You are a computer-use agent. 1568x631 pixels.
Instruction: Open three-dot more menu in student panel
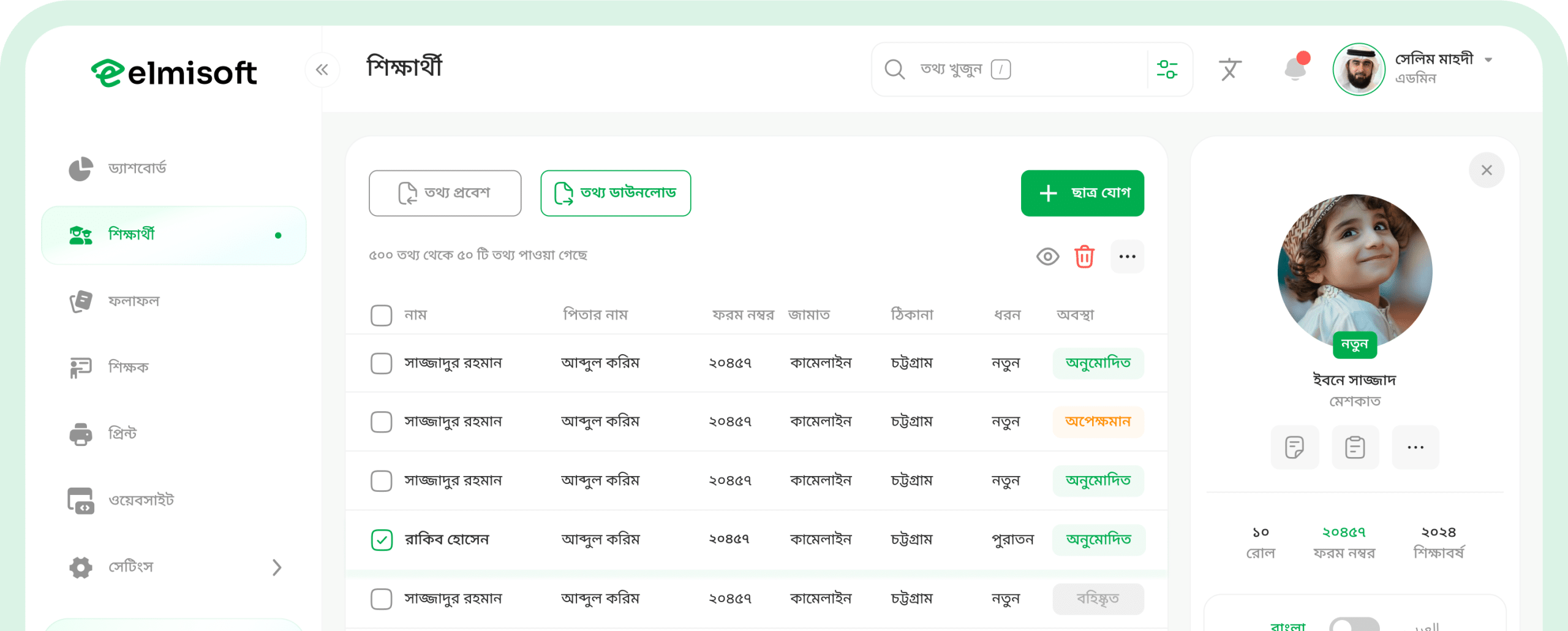coord(1415,448)
